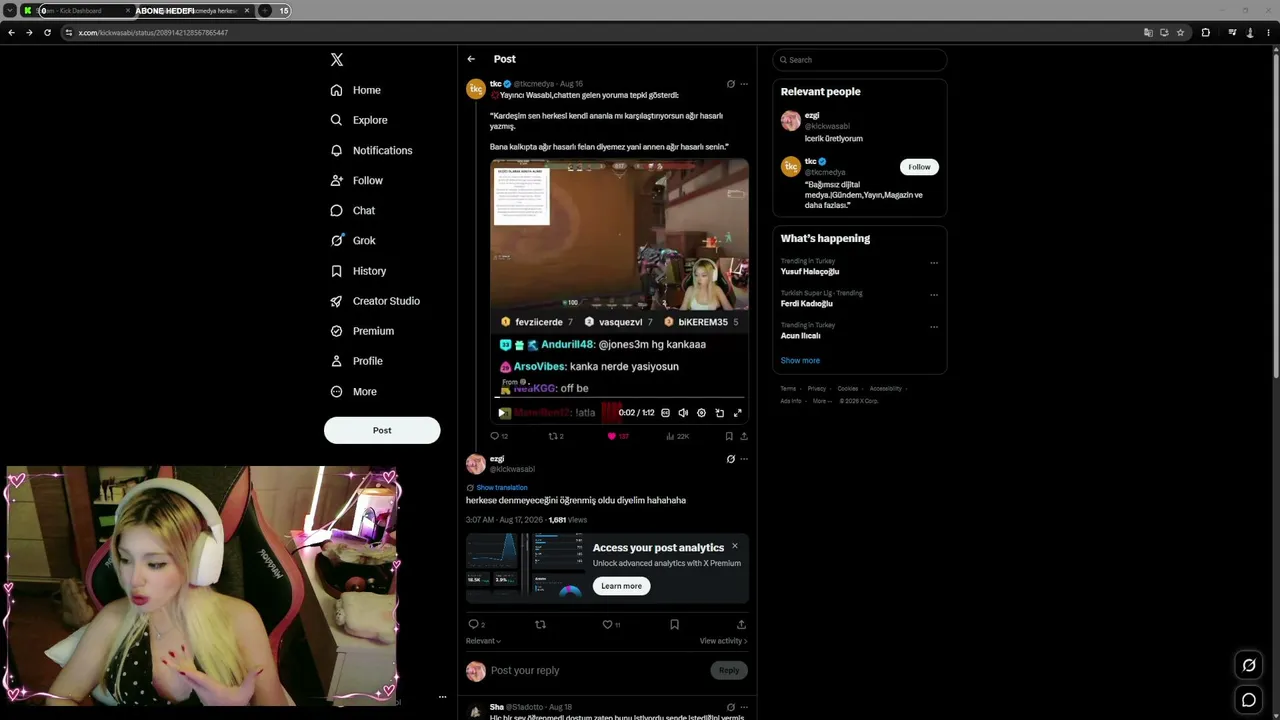The width and height of the screenshot is (1280, 720).
Task: Reload the page in browser toolbar
Action: click(x=47, y=32)
